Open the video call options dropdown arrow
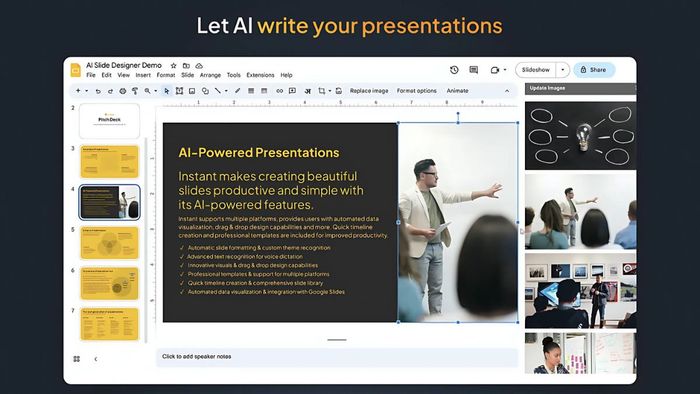 pos(505,70)
